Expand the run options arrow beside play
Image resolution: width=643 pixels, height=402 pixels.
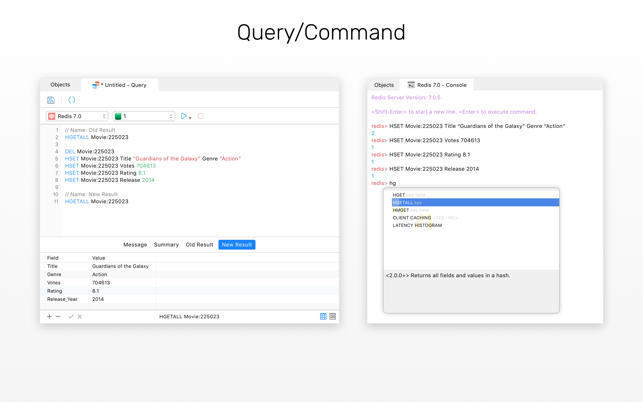tap(191, 118)
